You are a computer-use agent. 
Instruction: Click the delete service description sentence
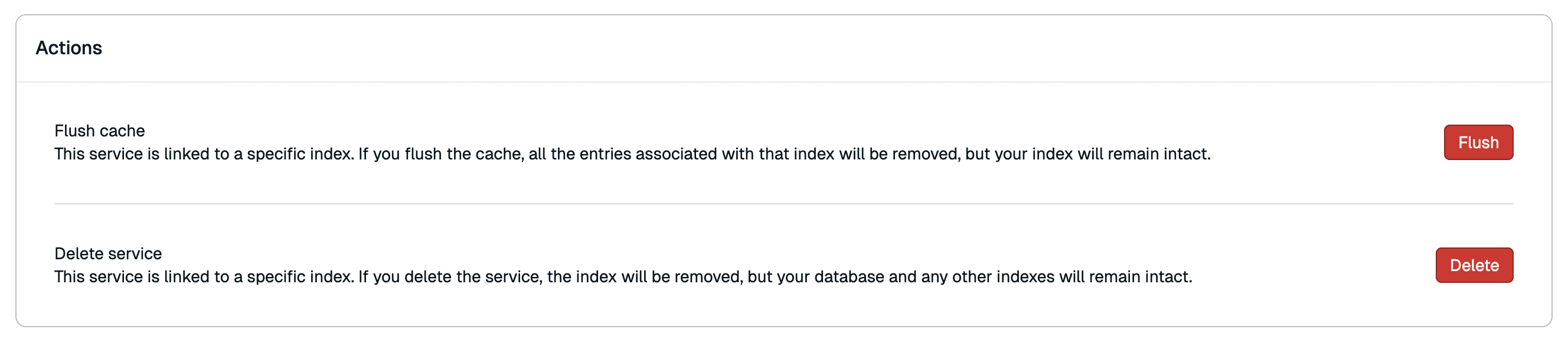coord(623,277)
